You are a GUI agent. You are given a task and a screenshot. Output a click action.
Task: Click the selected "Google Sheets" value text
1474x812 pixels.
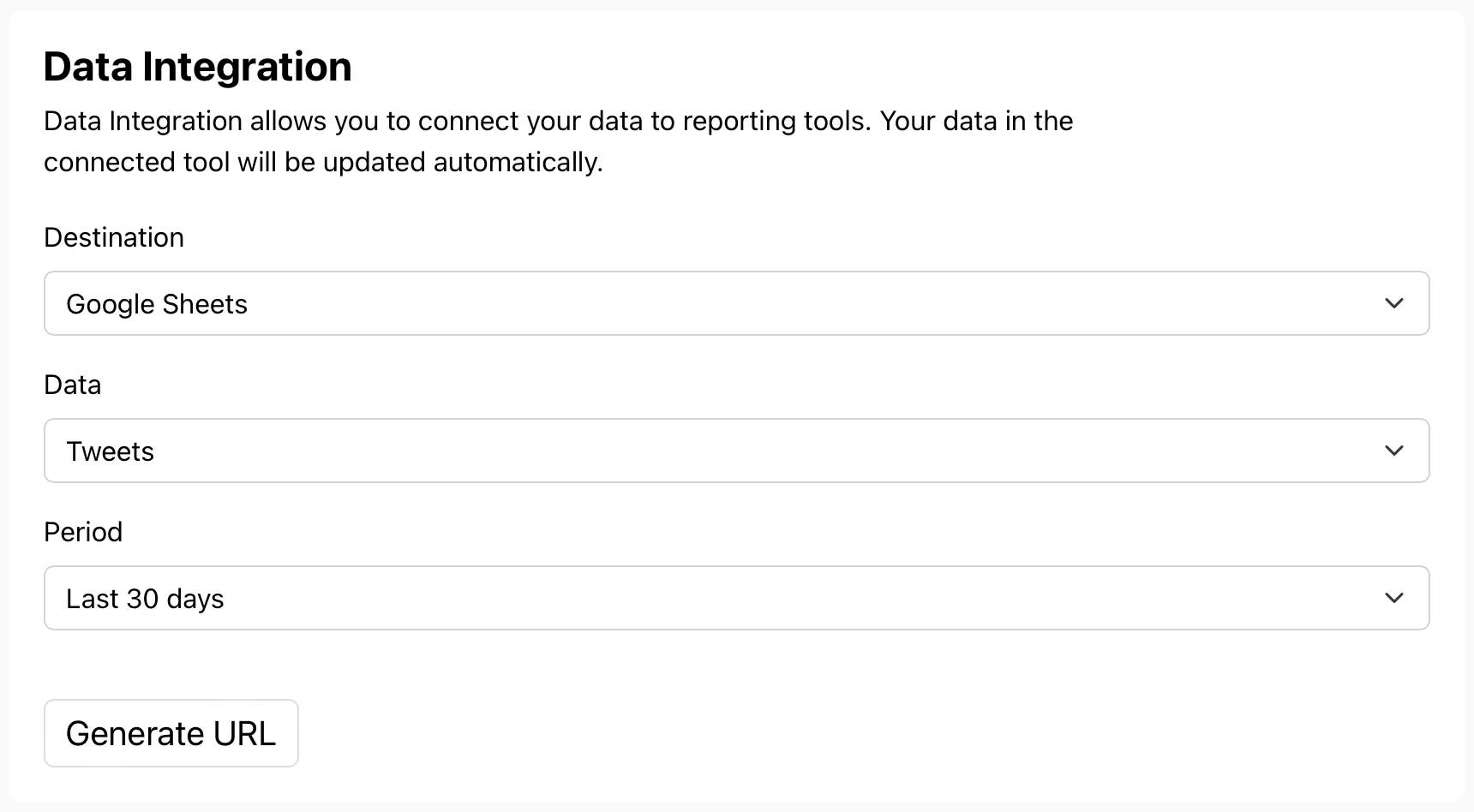[157, 304]
